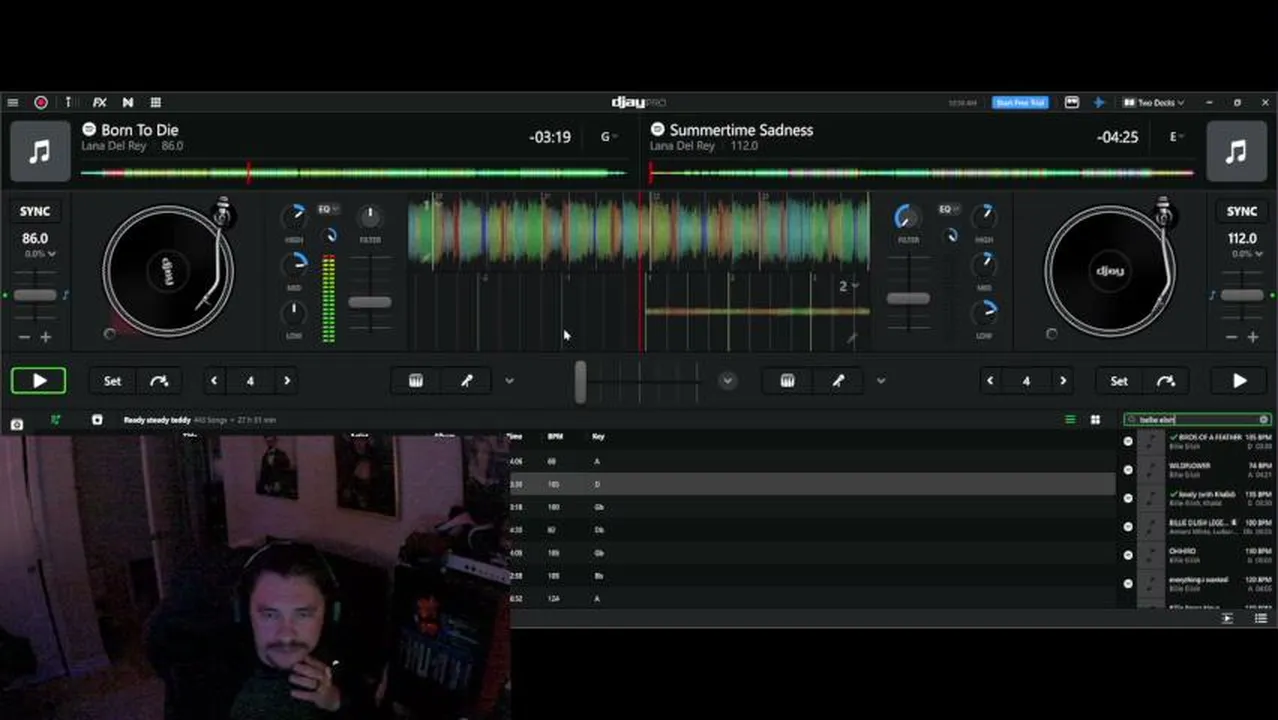
Task: Nudge right deck pitch up with plus
Action: coord(1253,337)
